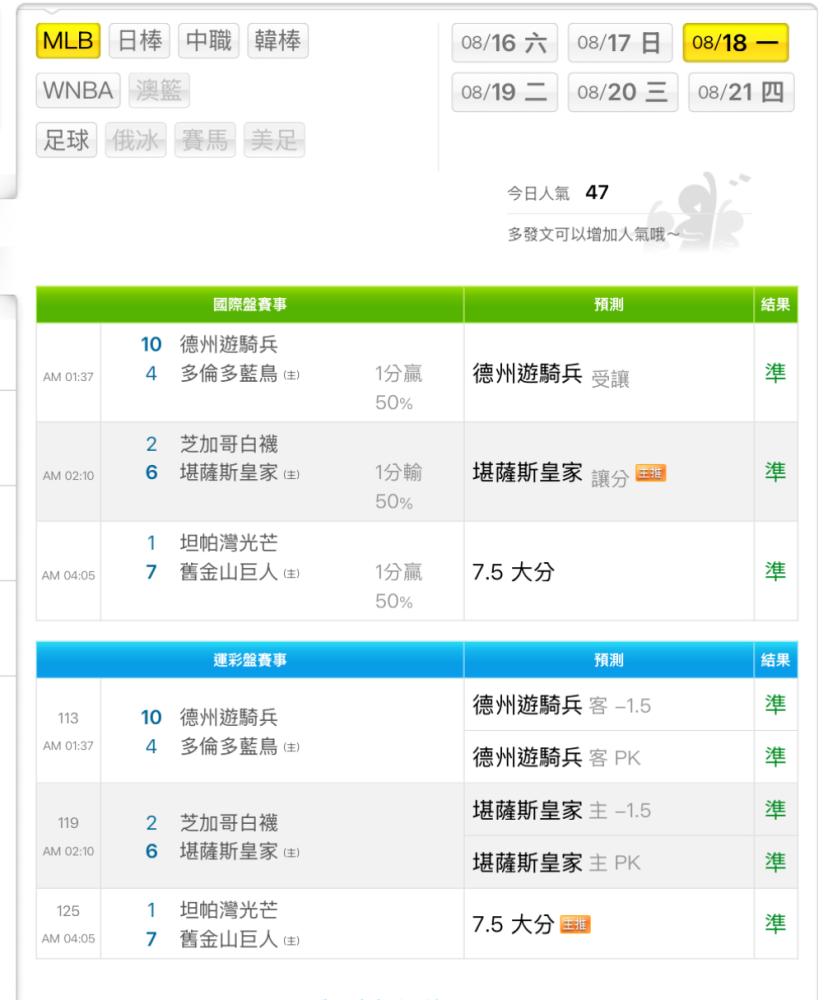Click the 預測 header in the 運彩盤 table

(x=609, y=660)
